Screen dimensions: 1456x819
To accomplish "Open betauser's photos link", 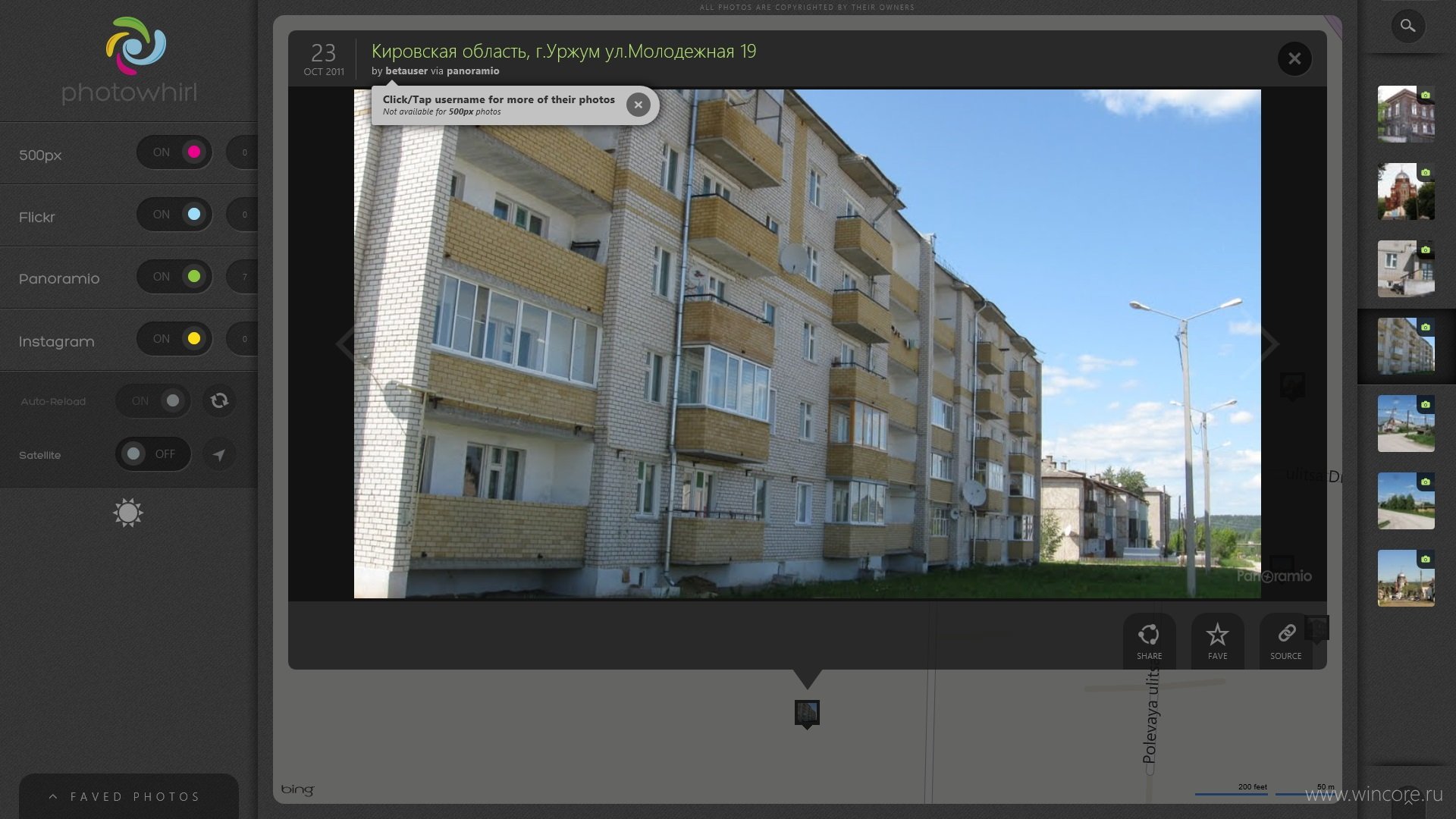I will click(x=406, y=71).
